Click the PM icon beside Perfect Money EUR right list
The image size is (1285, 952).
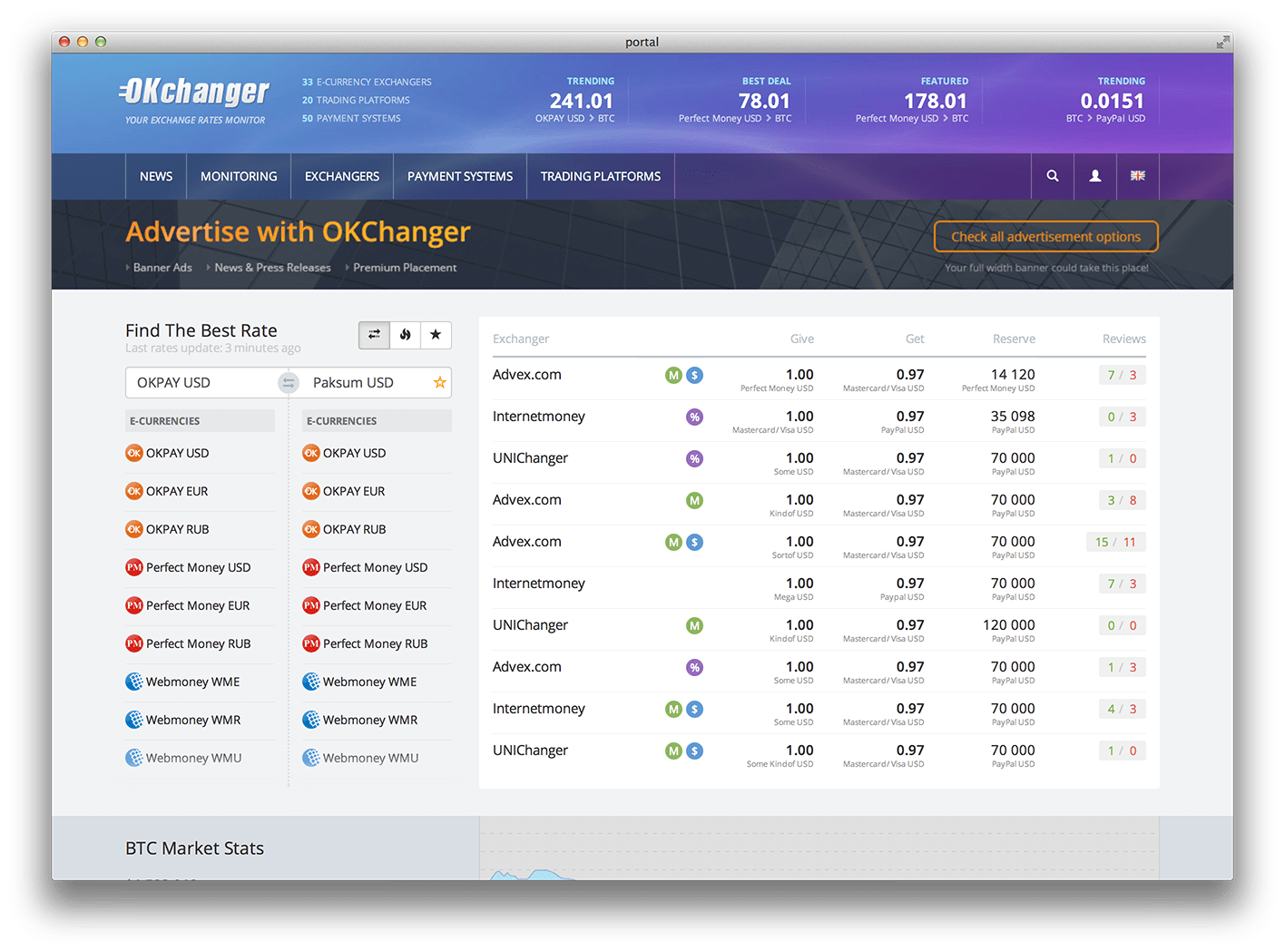(x=311, y=605)
